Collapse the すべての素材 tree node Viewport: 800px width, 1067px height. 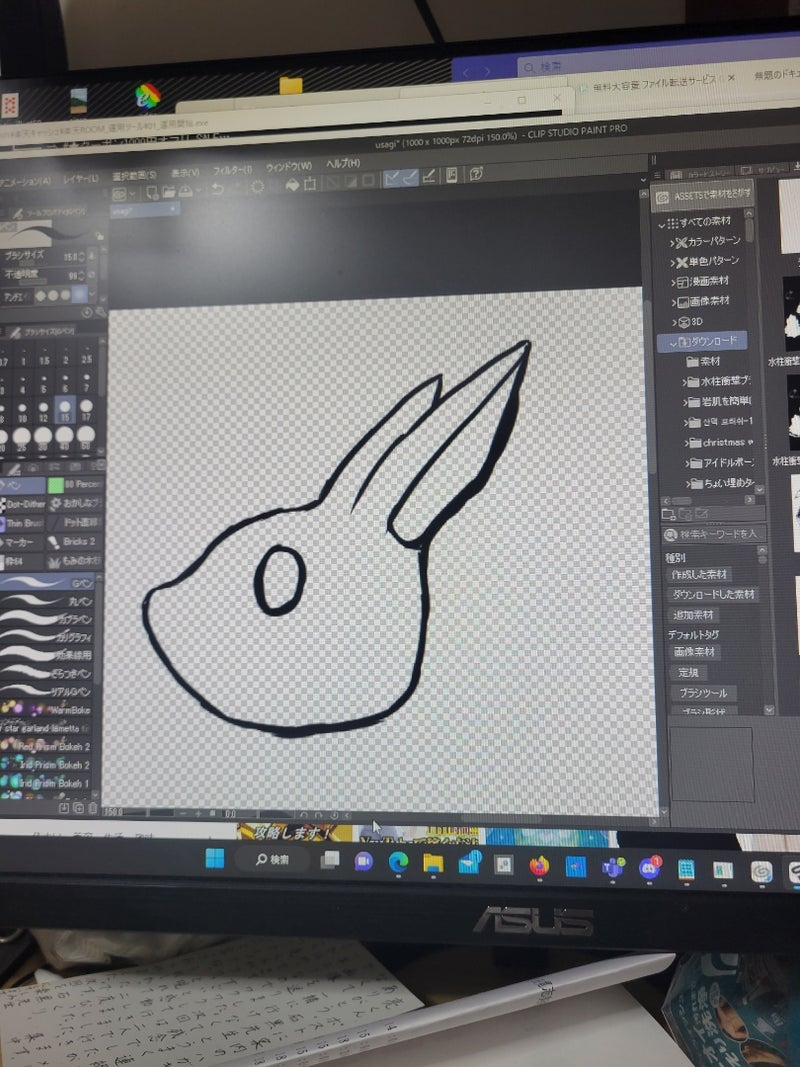pyautogui.click(x=662, y=224)
